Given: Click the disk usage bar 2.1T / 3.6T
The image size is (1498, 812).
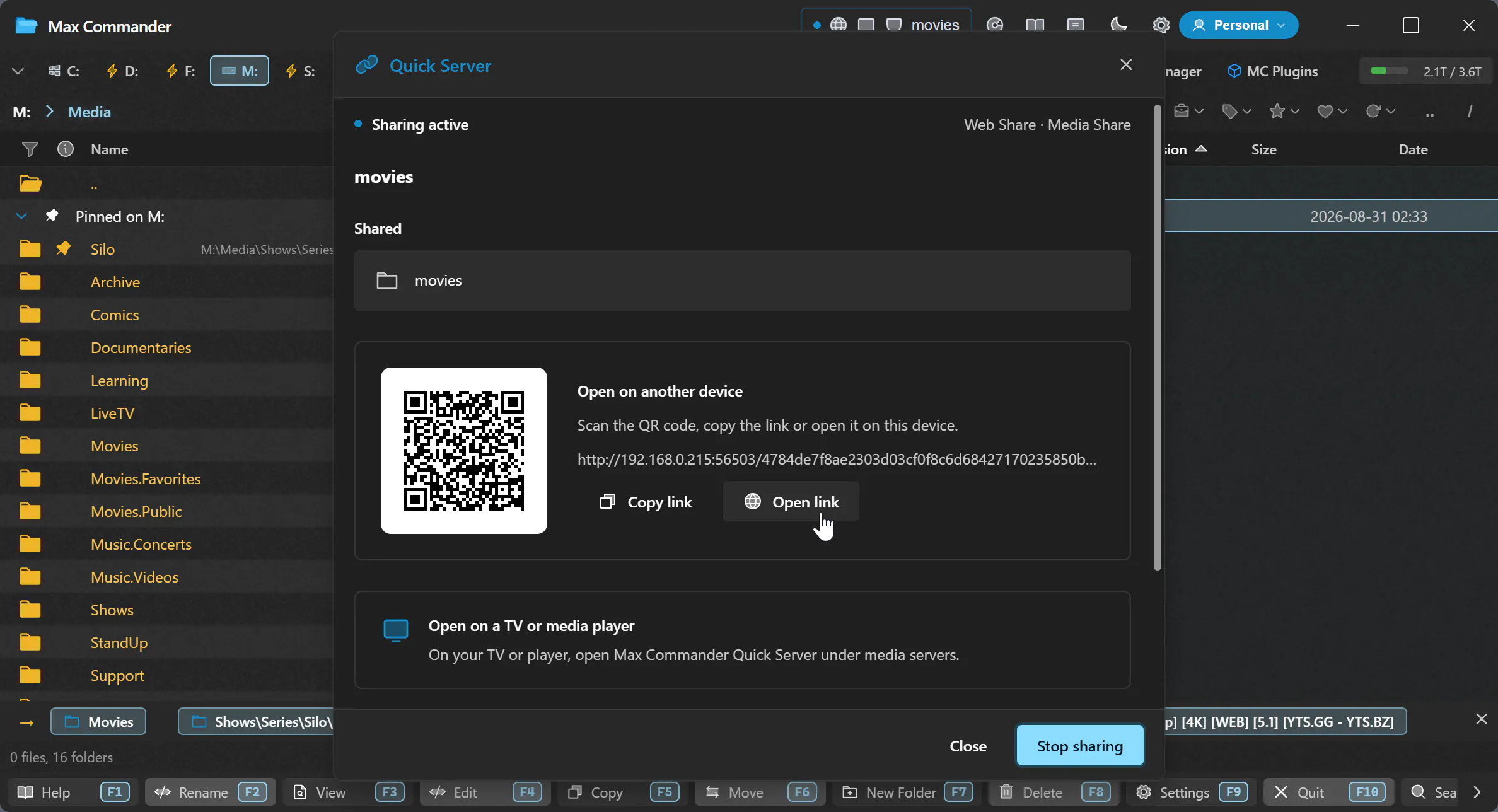Looking at the screenshot, I should (x=1425, y=71).
